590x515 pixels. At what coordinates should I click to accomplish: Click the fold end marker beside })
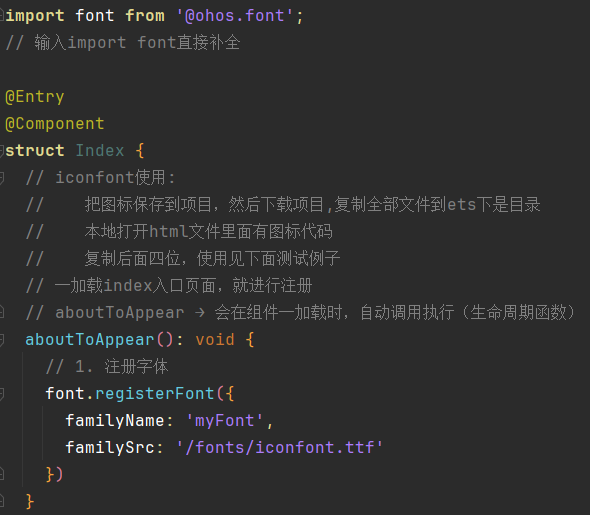[x=2, y=474]
